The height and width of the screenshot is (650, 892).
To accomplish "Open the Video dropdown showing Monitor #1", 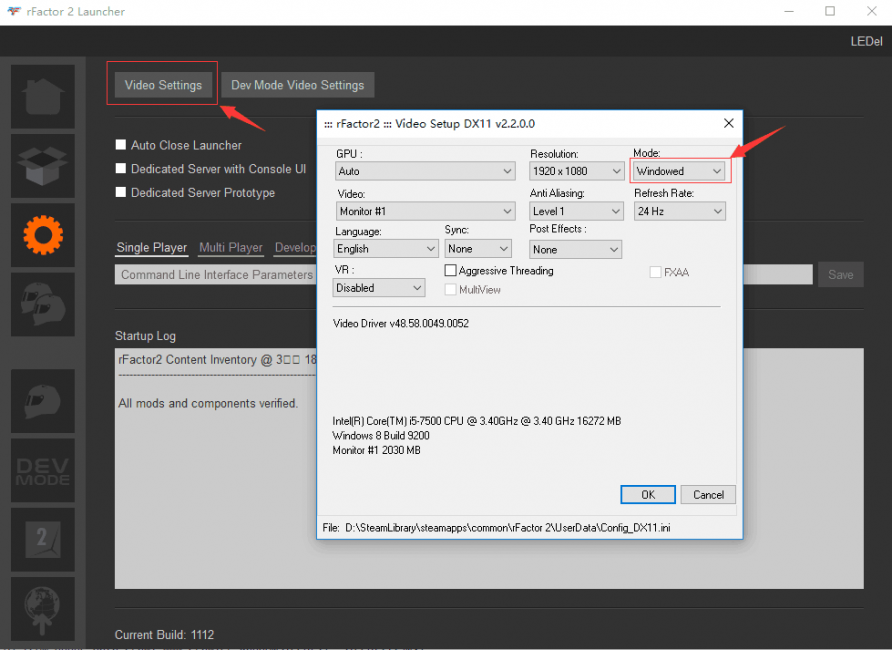I will point(426,211).
